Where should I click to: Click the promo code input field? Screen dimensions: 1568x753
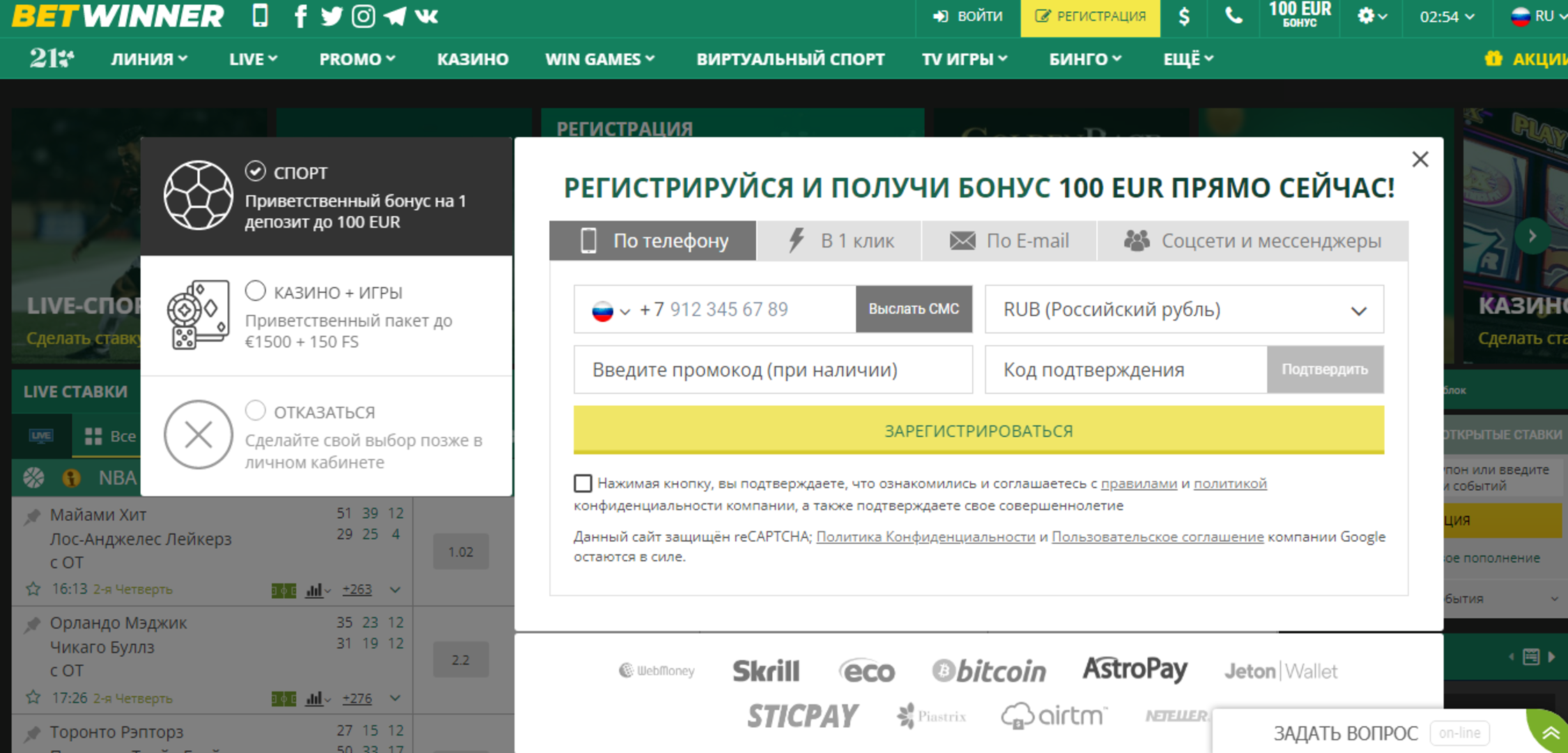pyautogui.click(x=773, y=370)
